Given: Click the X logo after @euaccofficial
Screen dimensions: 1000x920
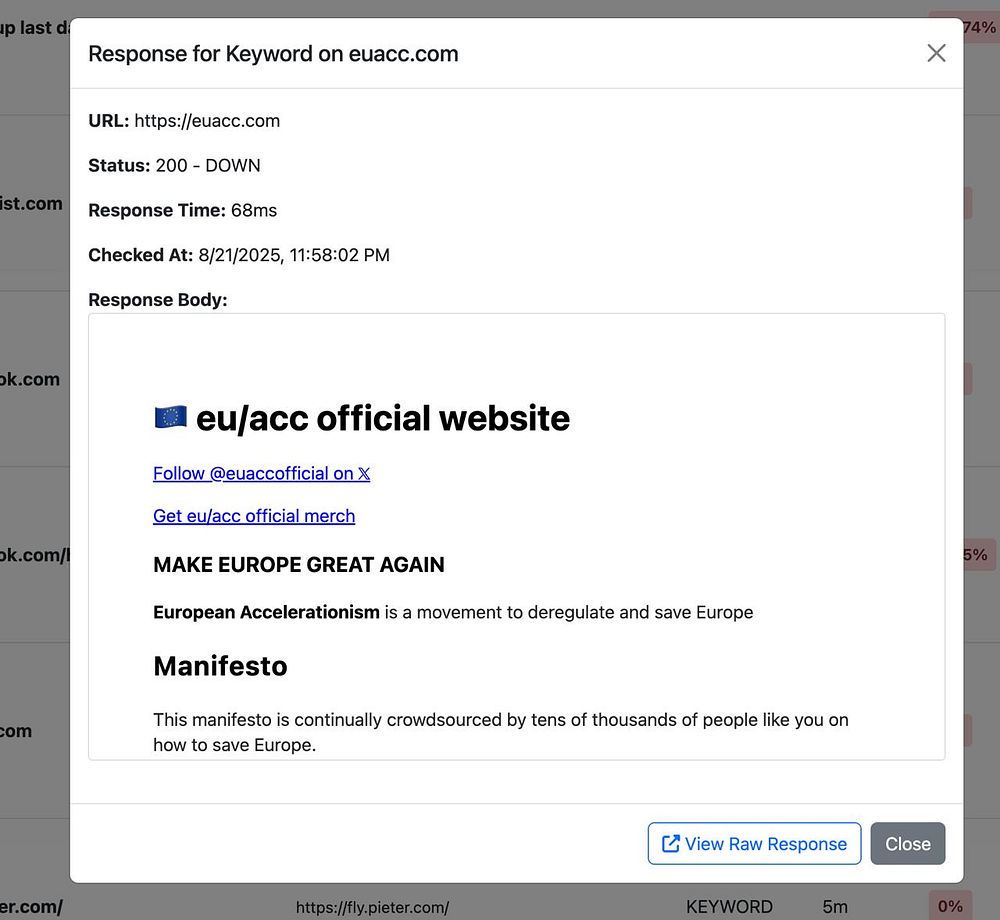Looking at the screenshot, I should (364, 474).
